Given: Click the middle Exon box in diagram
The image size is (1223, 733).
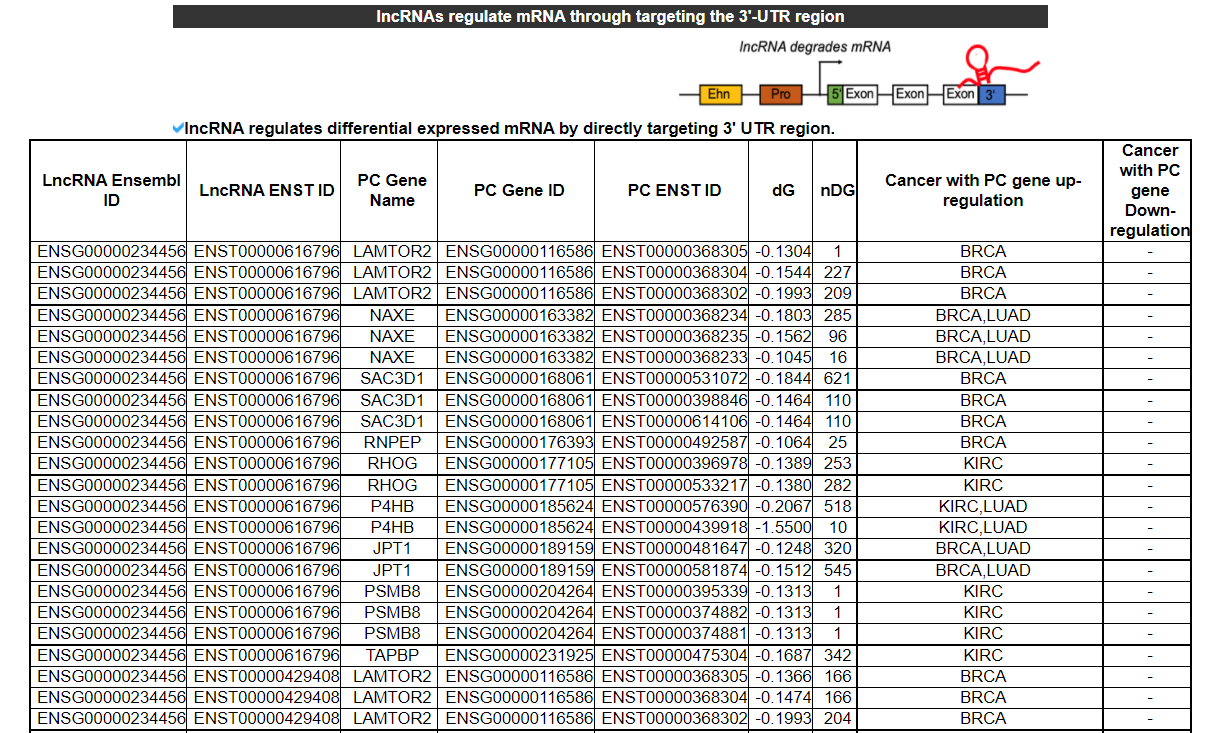Looking at the screenshot, I should coord(909,94).
